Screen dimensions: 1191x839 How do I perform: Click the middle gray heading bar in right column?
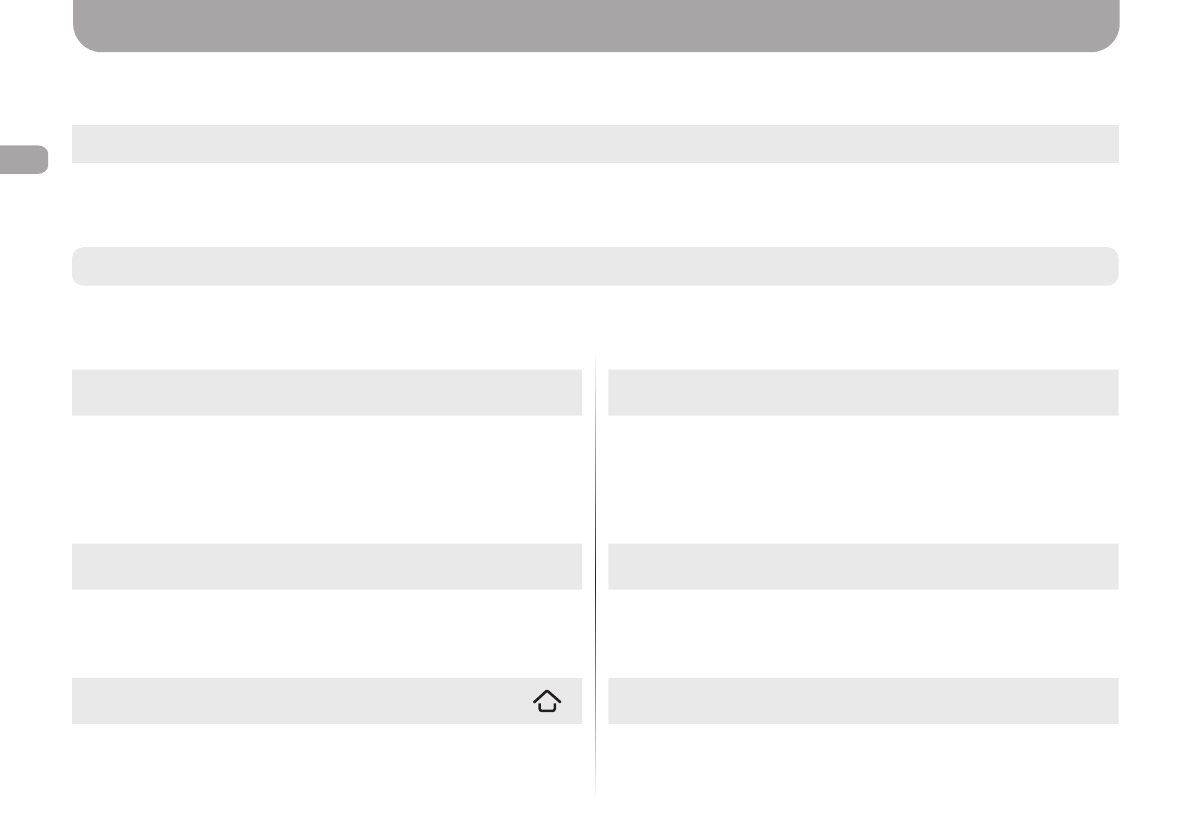tap(862, 566)
